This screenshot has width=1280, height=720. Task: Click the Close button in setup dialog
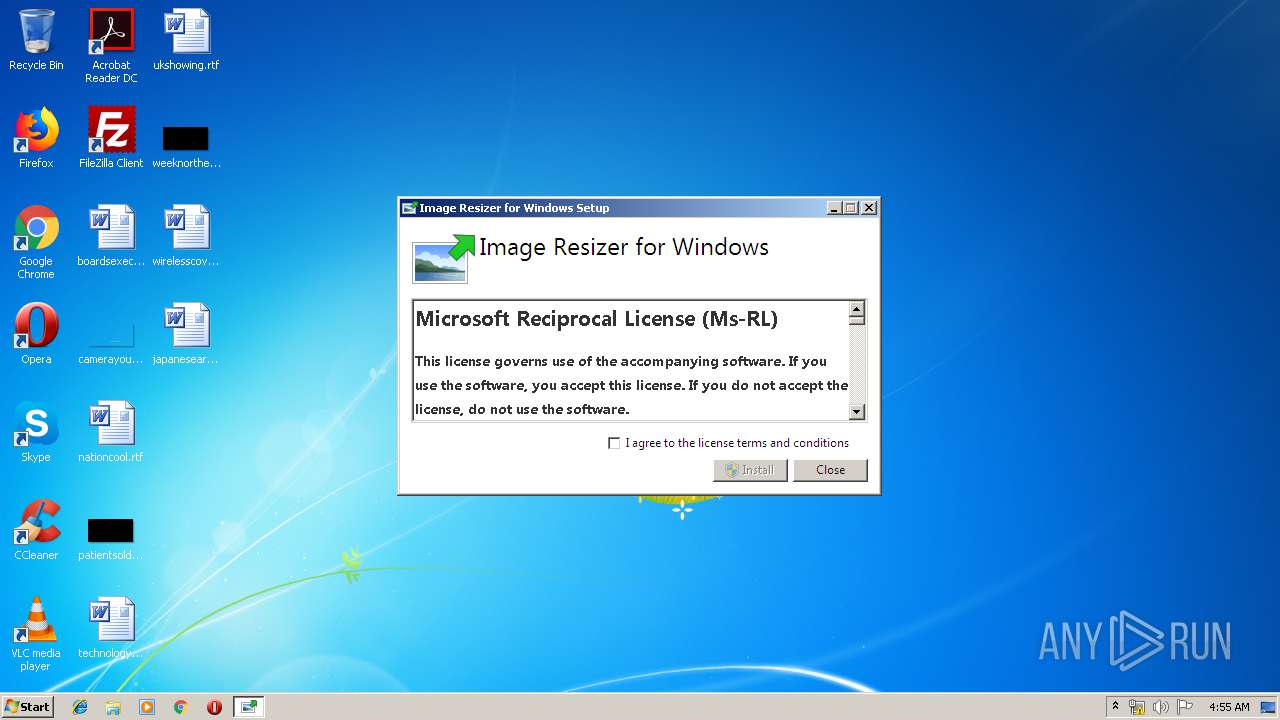(x=830, y=470)
